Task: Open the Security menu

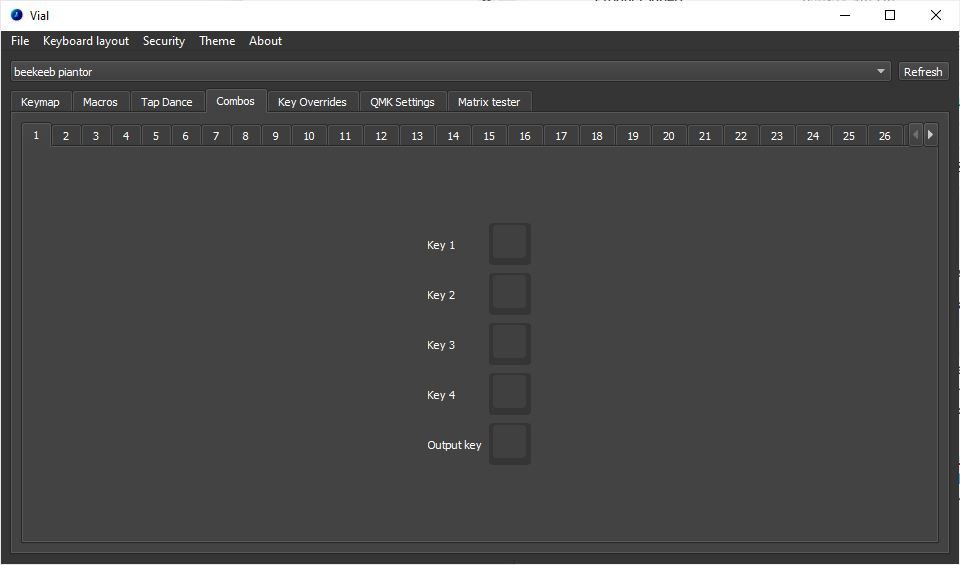Action: (163, 41)
